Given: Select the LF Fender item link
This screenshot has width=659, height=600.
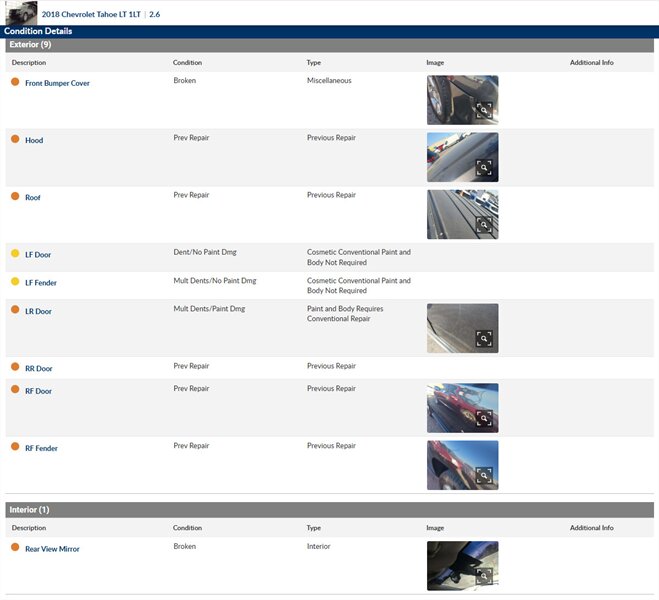Looking at the screenshot, I should click(41, 283).
